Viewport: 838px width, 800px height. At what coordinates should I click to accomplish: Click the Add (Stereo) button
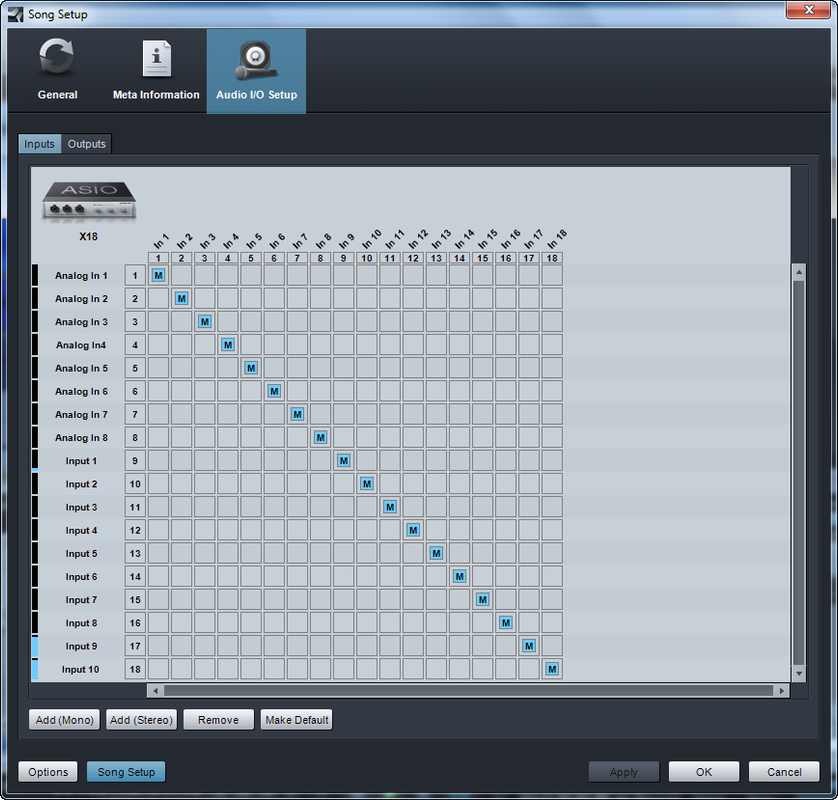point(141,720)
